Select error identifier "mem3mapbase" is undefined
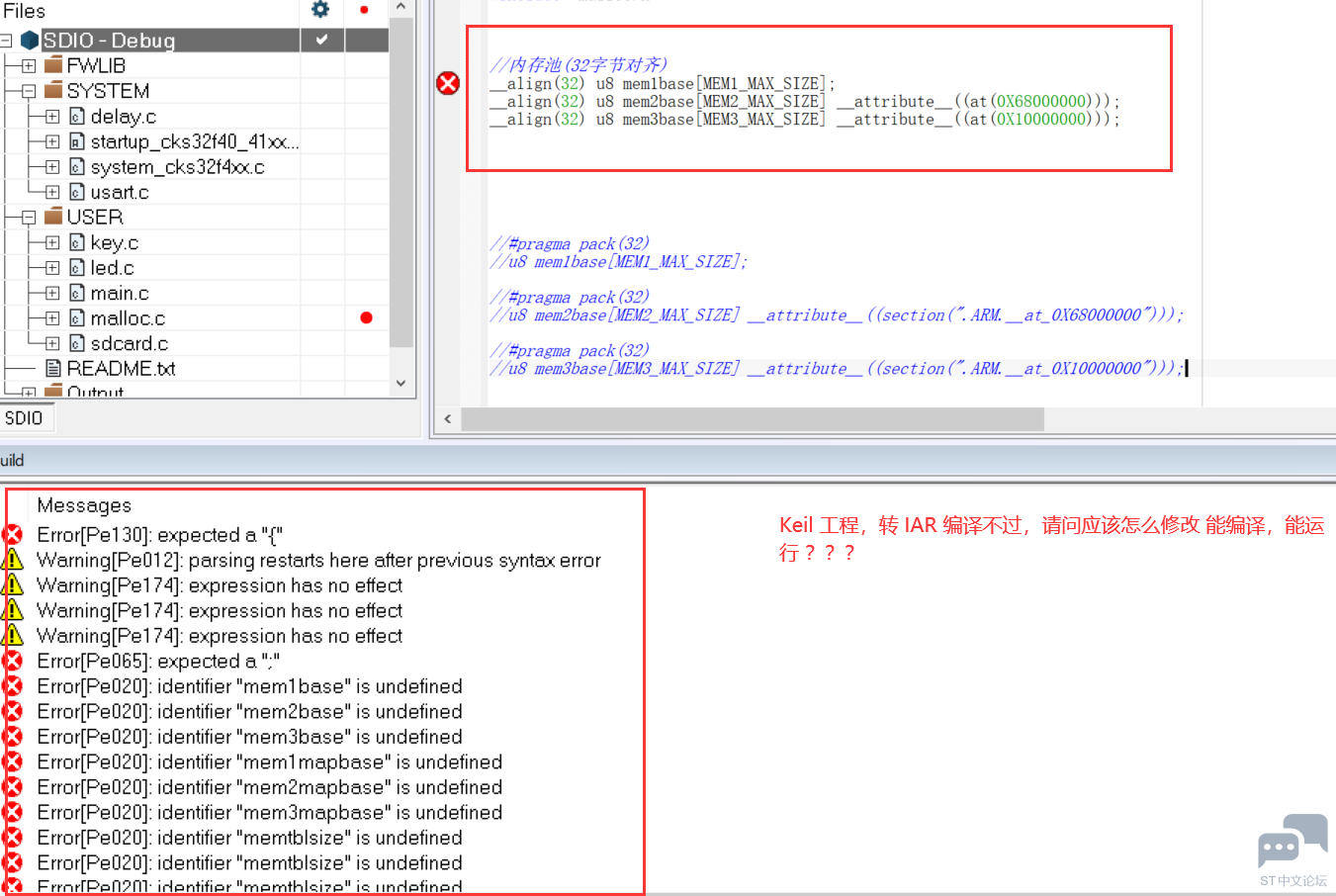This screenshot has width=1336, height=896. tap(270, 812)
